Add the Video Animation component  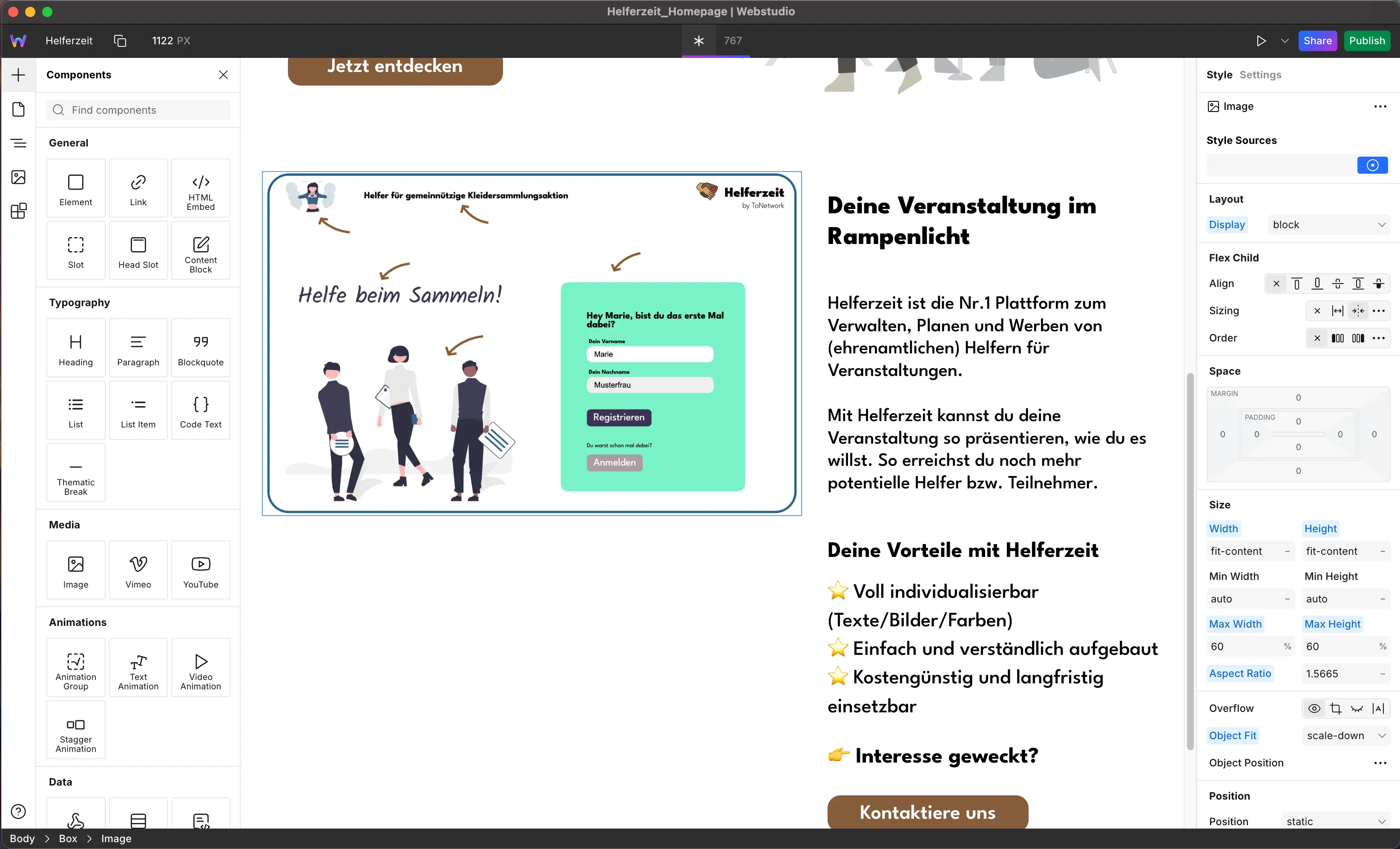point(201,668)
